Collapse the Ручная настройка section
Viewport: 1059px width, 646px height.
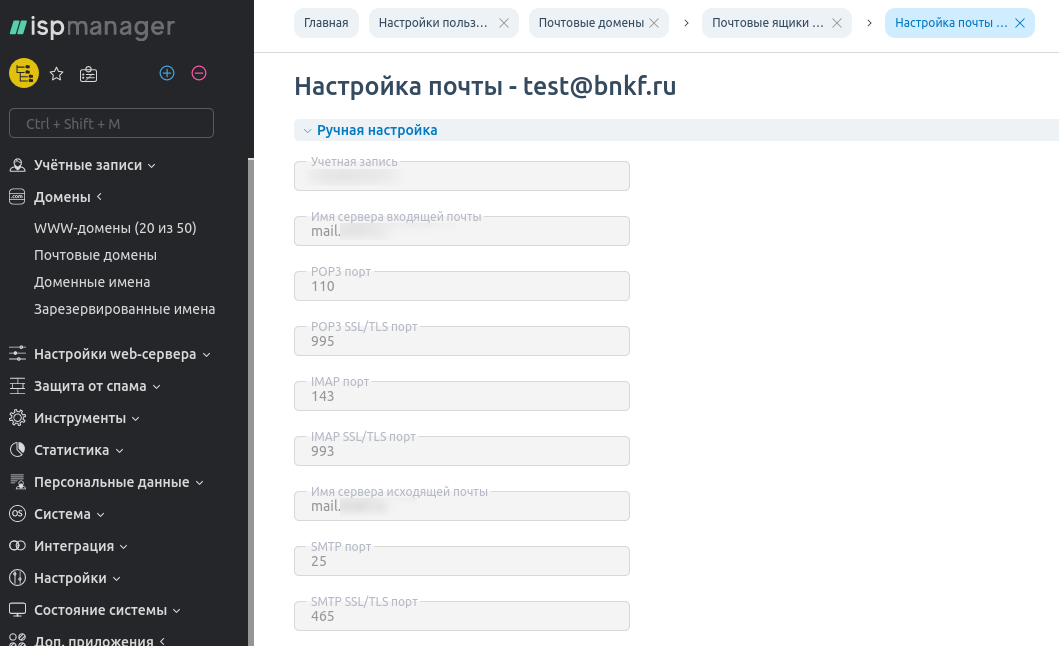tap(377, 130)
